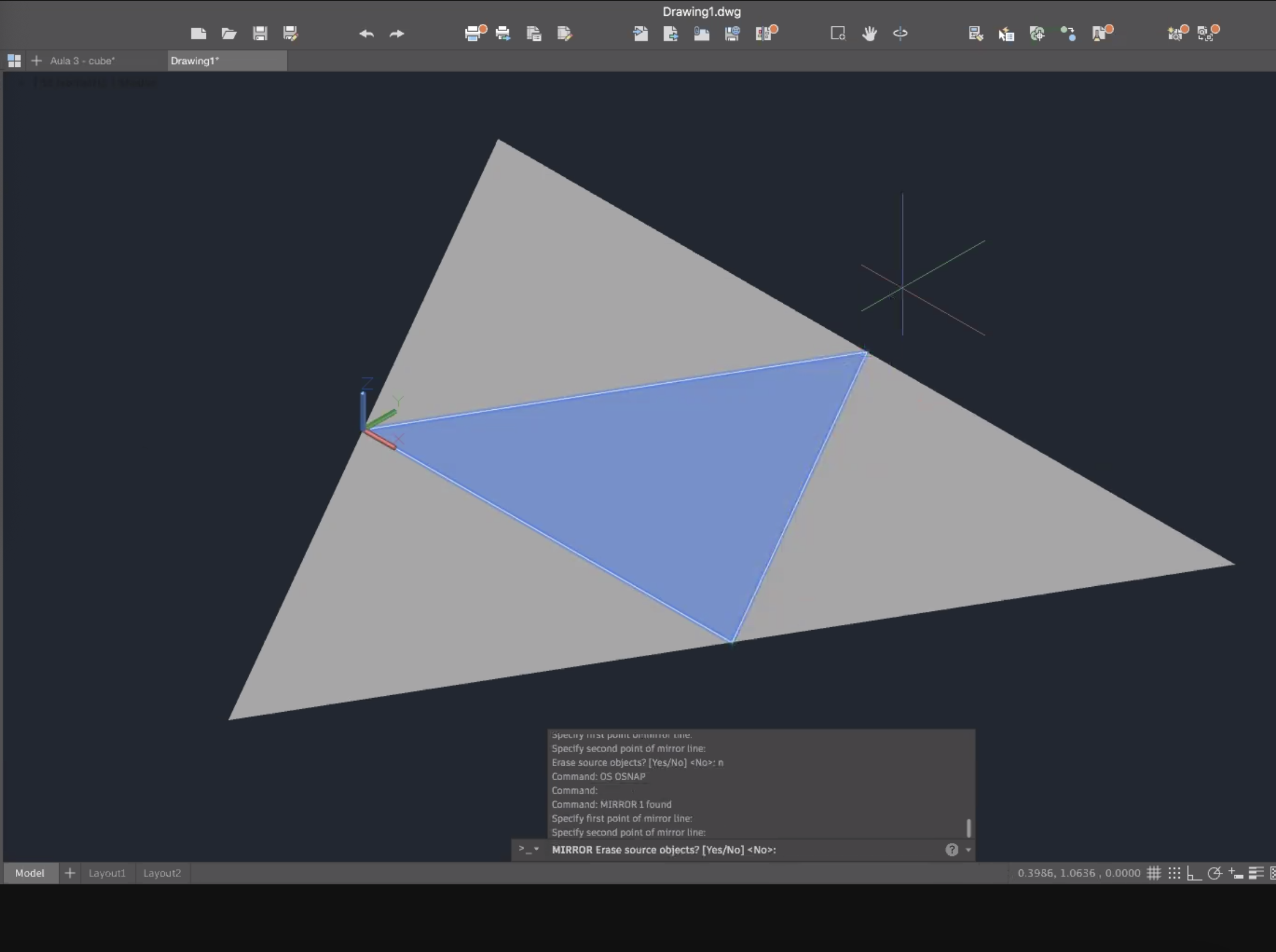This screenshot has height=952, width=1276.
Task: Toggle the grid display in status bar
Action: click(1154, 873)
